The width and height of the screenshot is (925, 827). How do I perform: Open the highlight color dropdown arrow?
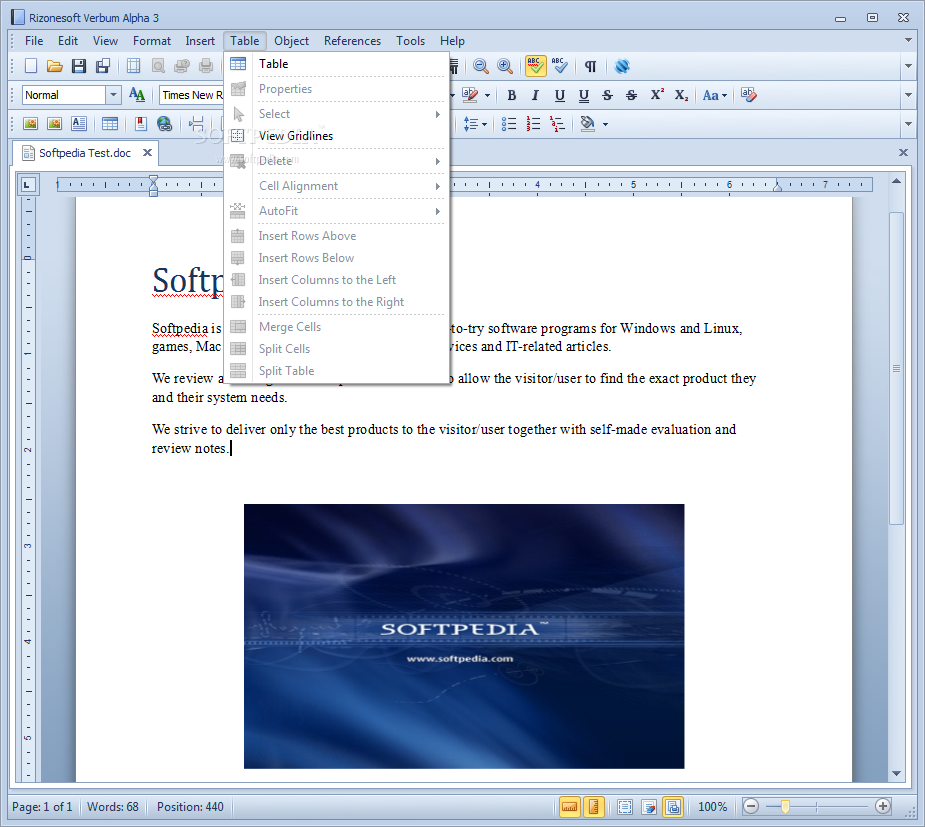point(487,95)
